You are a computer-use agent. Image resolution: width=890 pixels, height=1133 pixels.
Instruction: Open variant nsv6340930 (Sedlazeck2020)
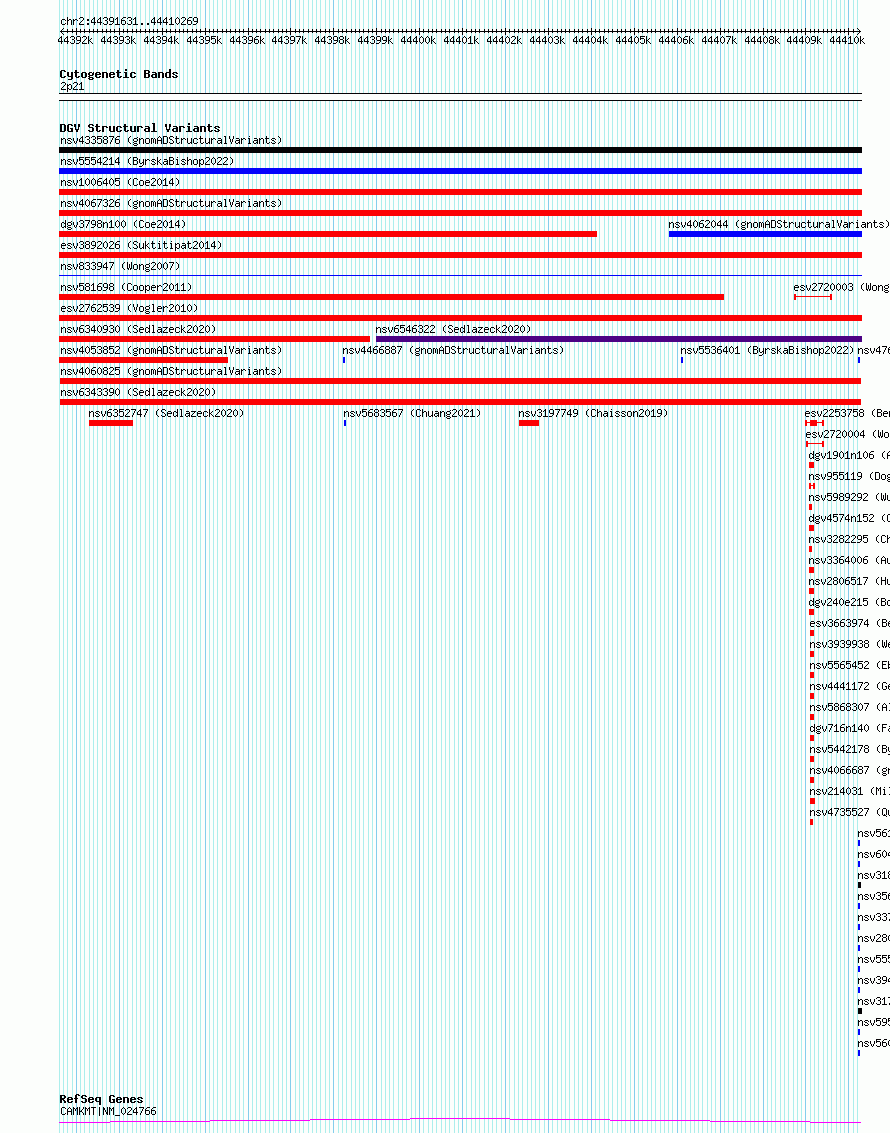point(138,329)
